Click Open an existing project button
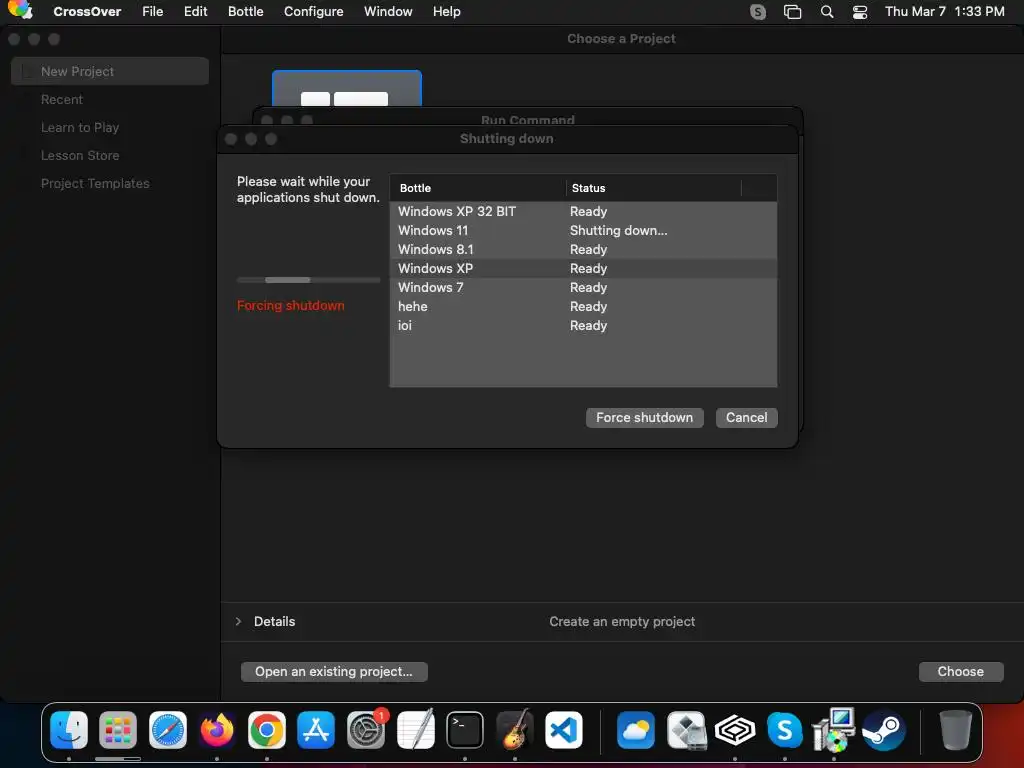 click(334, 671)
